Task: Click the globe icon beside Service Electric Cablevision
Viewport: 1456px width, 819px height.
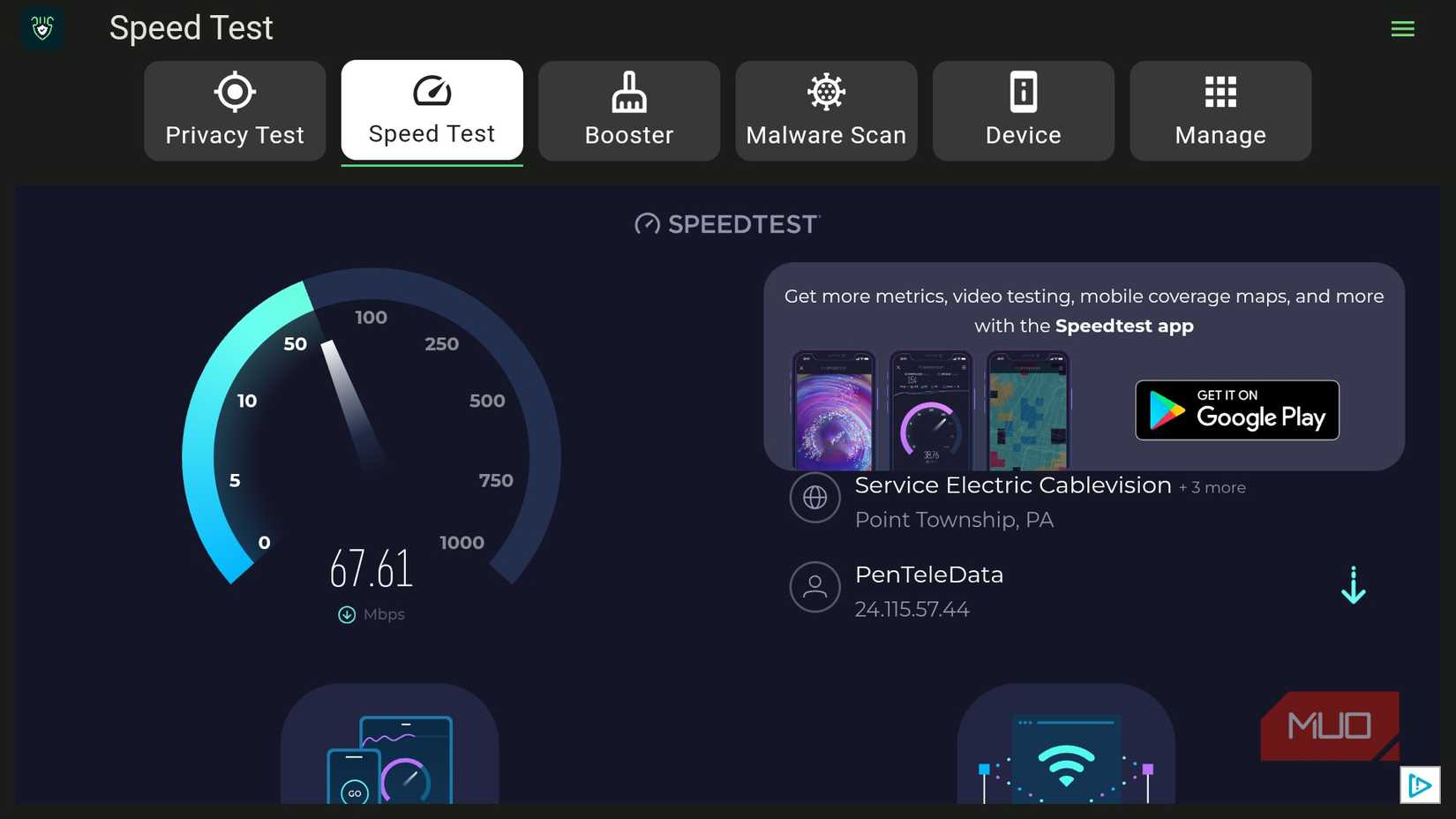Action: click(814, 497)
